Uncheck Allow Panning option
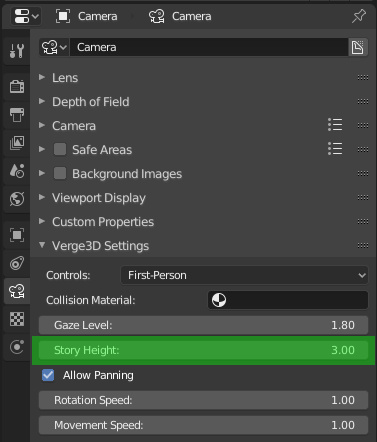 pyautogui.click(x=48, y=375)
